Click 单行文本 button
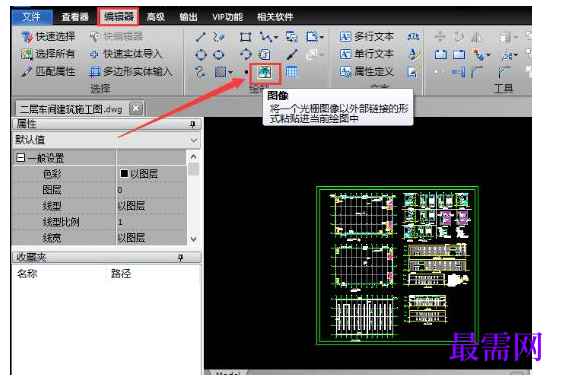Viewport: 561px width, 378px height. point(366,54)
